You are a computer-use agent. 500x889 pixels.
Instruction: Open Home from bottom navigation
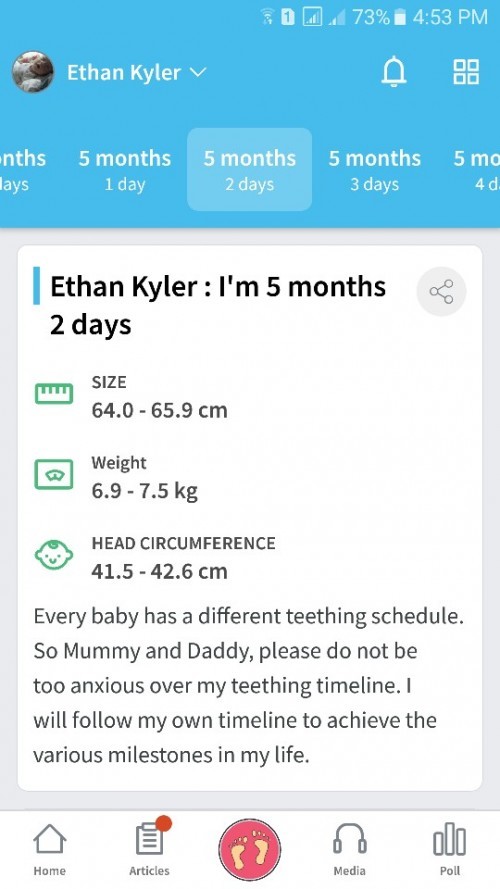pyautogui.click(x=49, y=849)
